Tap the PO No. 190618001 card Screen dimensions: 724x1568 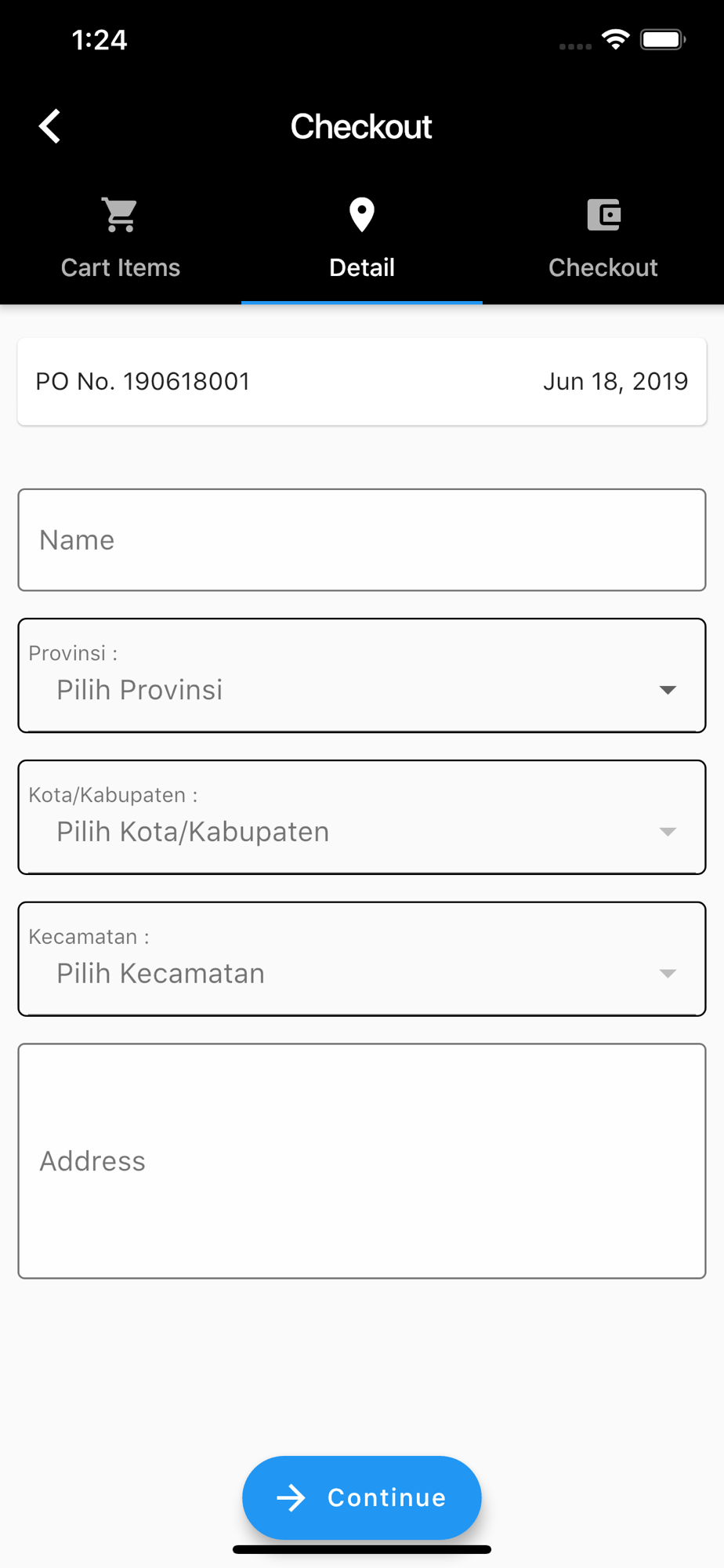coord(362,382)
